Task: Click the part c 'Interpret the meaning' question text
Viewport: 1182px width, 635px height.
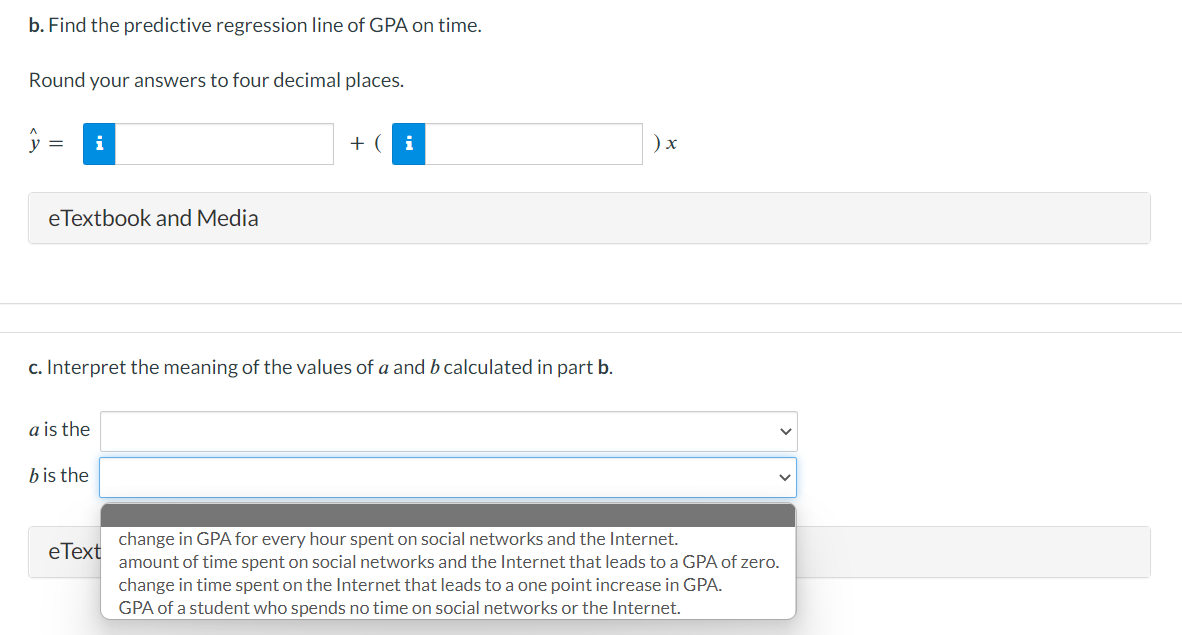Action: [321, 367]
